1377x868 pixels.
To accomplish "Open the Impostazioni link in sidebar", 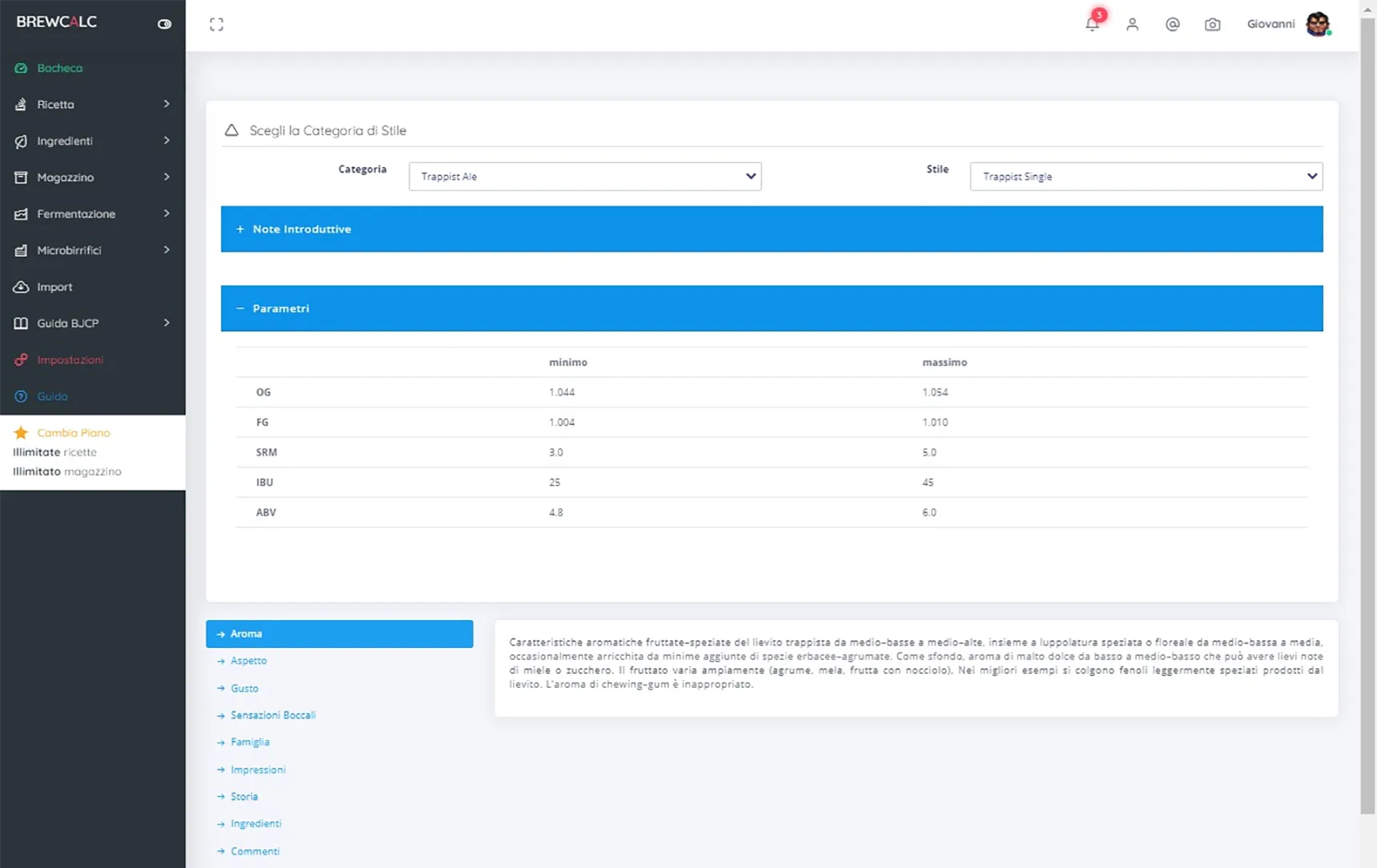I will [x=70, y=360].
